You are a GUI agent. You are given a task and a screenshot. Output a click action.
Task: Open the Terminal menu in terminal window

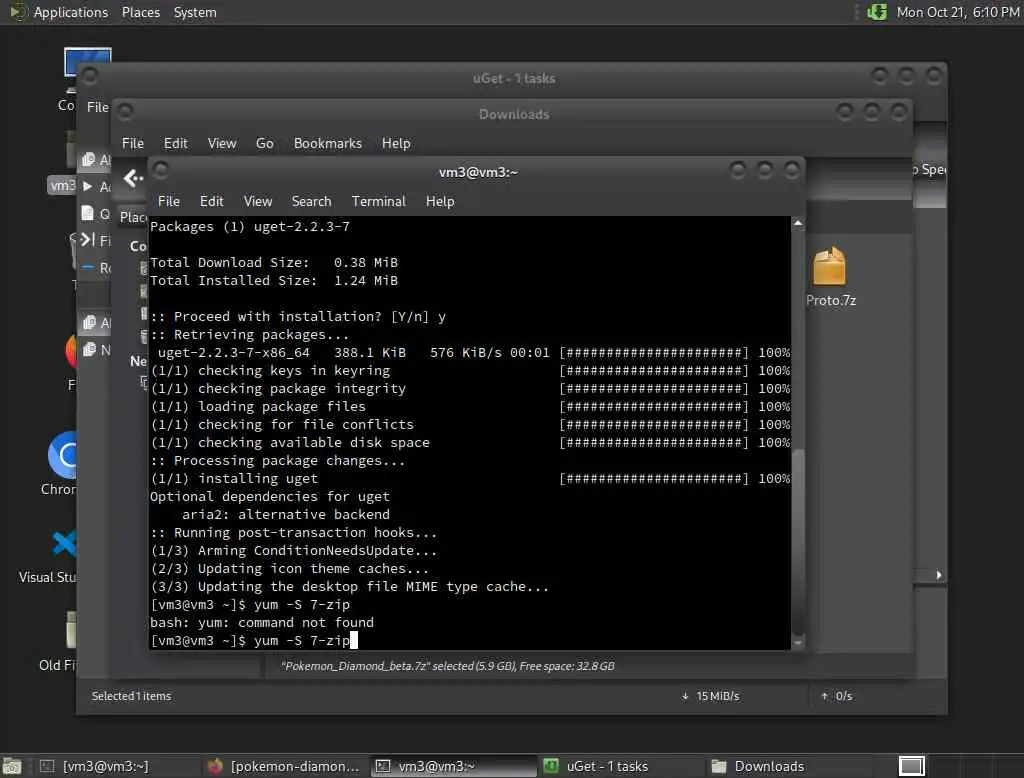(x=379, y=201)
